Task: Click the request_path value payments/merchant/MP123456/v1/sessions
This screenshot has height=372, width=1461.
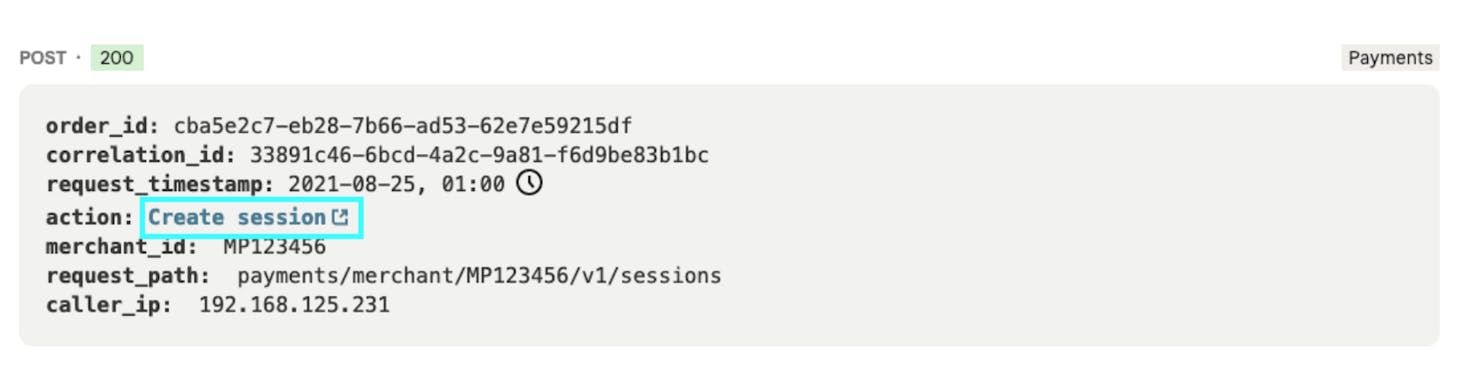Action: point(479,275)
